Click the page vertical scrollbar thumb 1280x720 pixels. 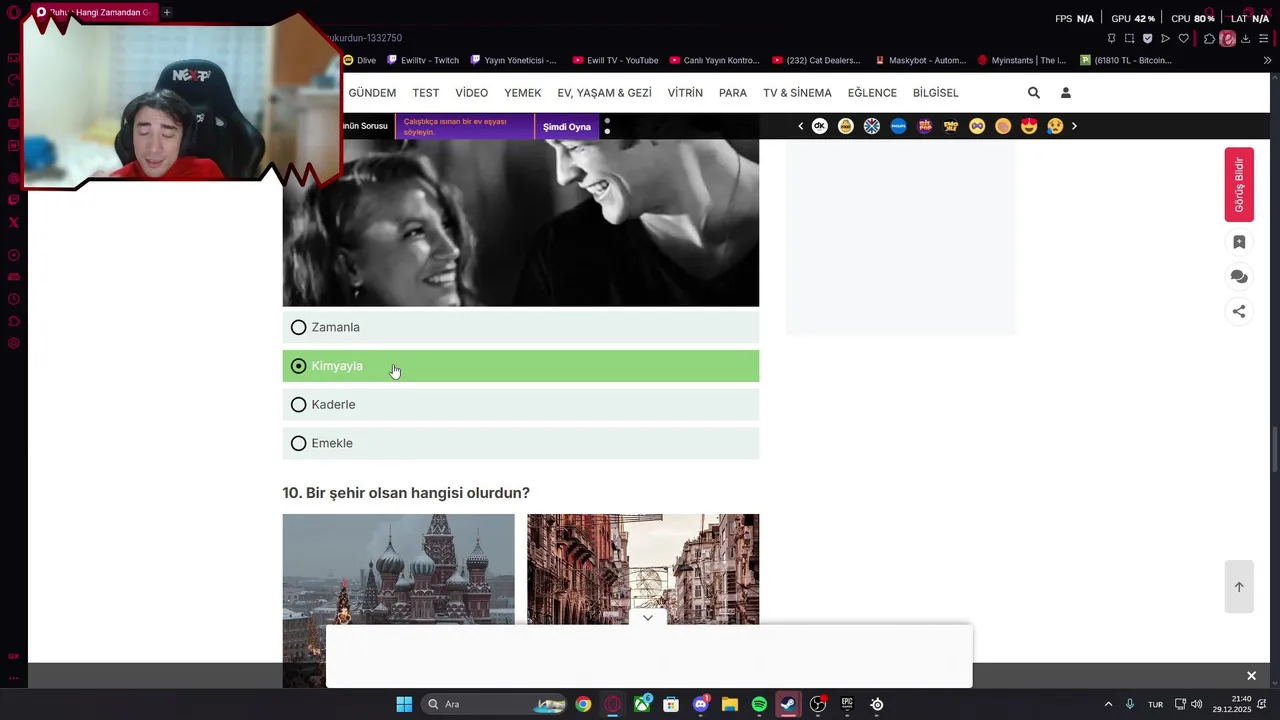coord(1274,450)
